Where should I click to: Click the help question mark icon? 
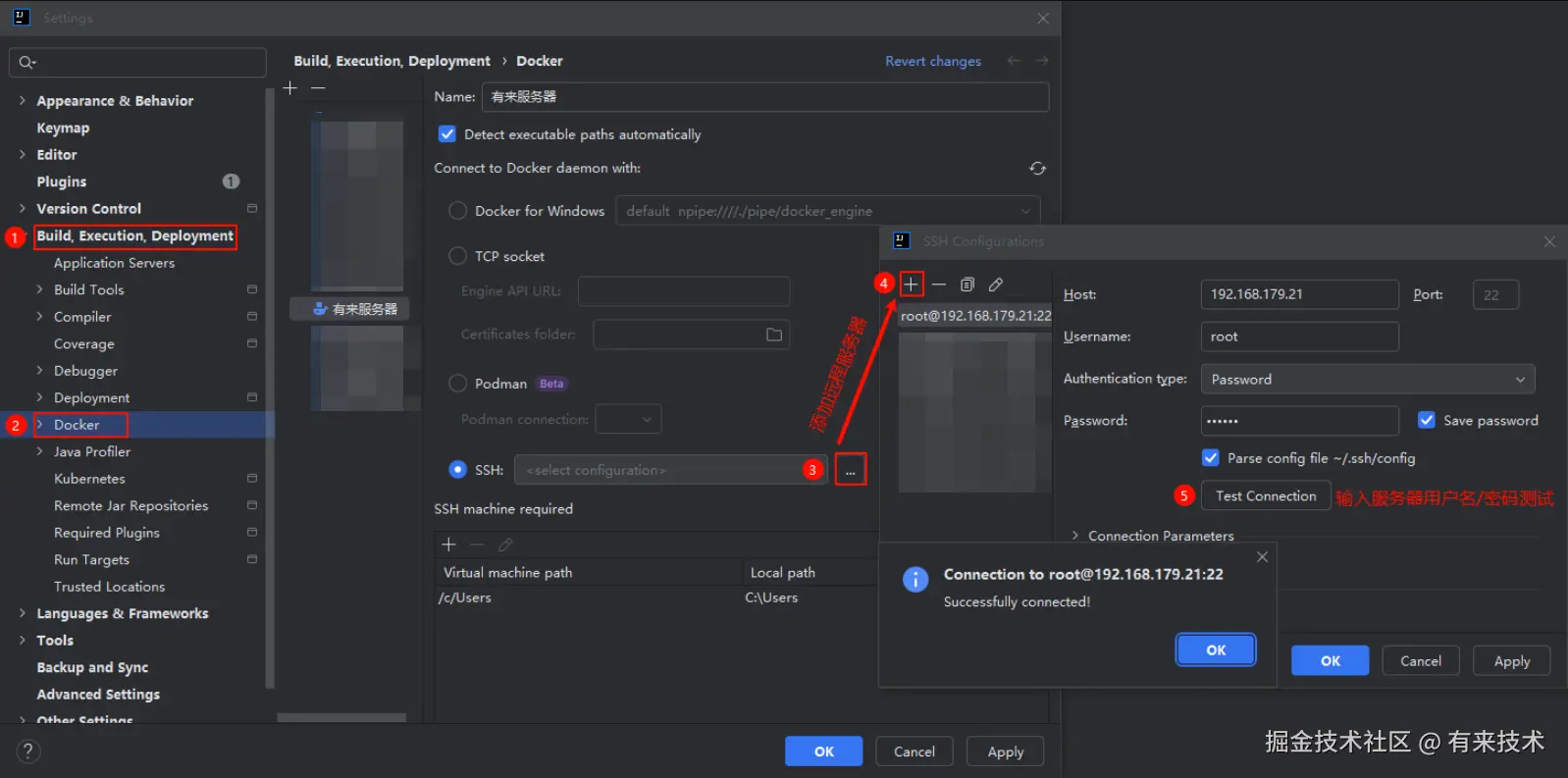pyautogui.click(x=28, y=752)
